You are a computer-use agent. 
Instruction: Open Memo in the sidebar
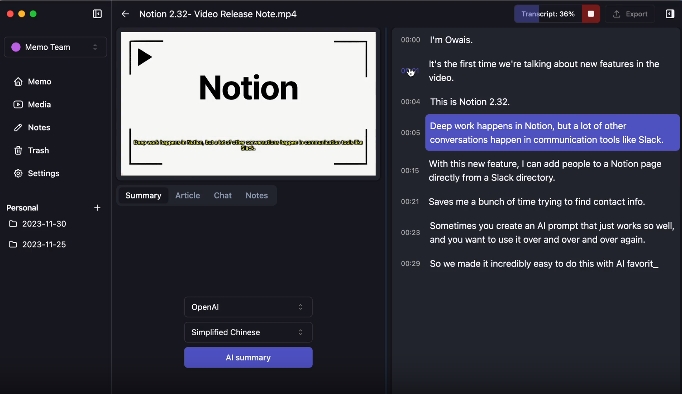point(39,82)
